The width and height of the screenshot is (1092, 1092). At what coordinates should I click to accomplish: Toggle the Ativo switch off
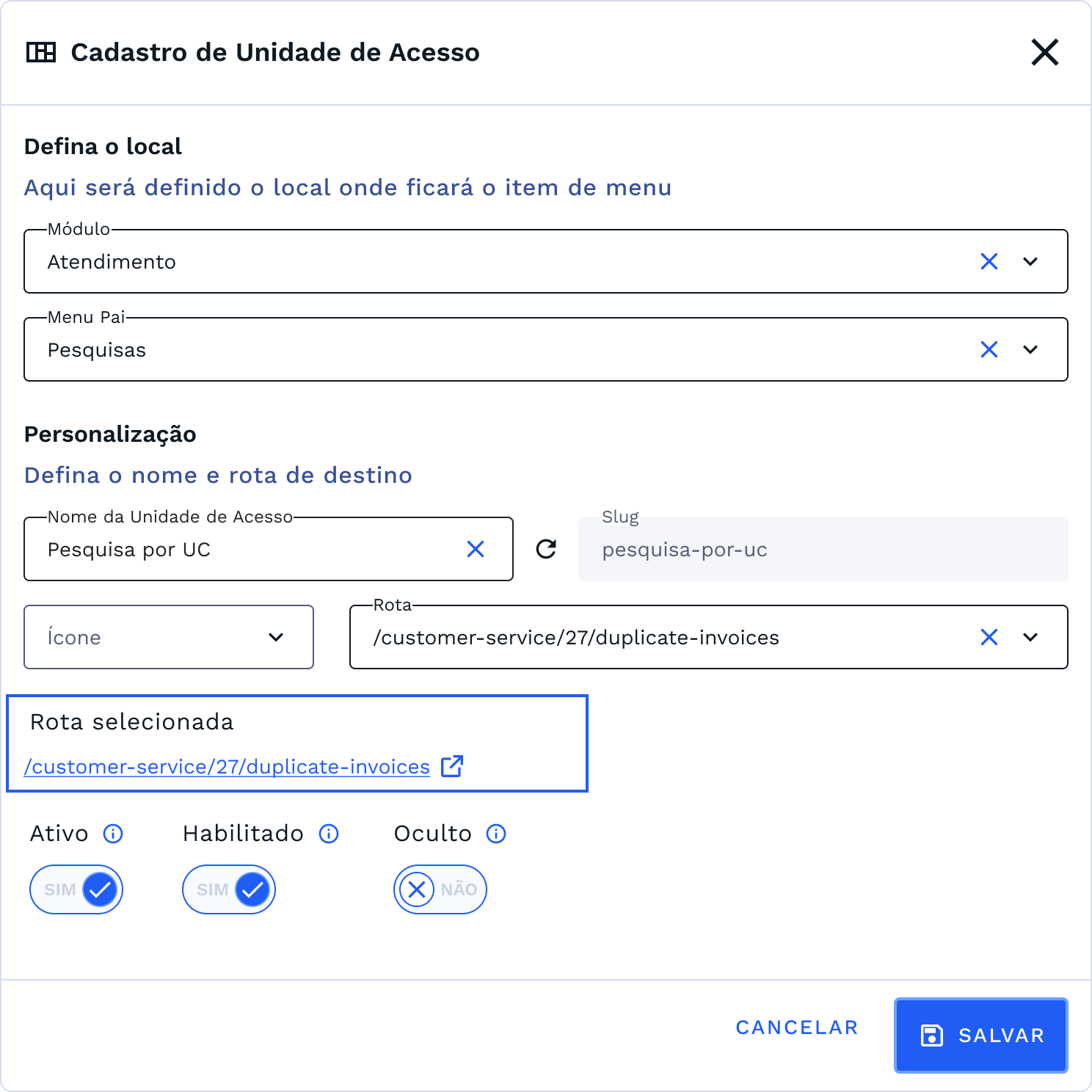(x=76, y=889)
